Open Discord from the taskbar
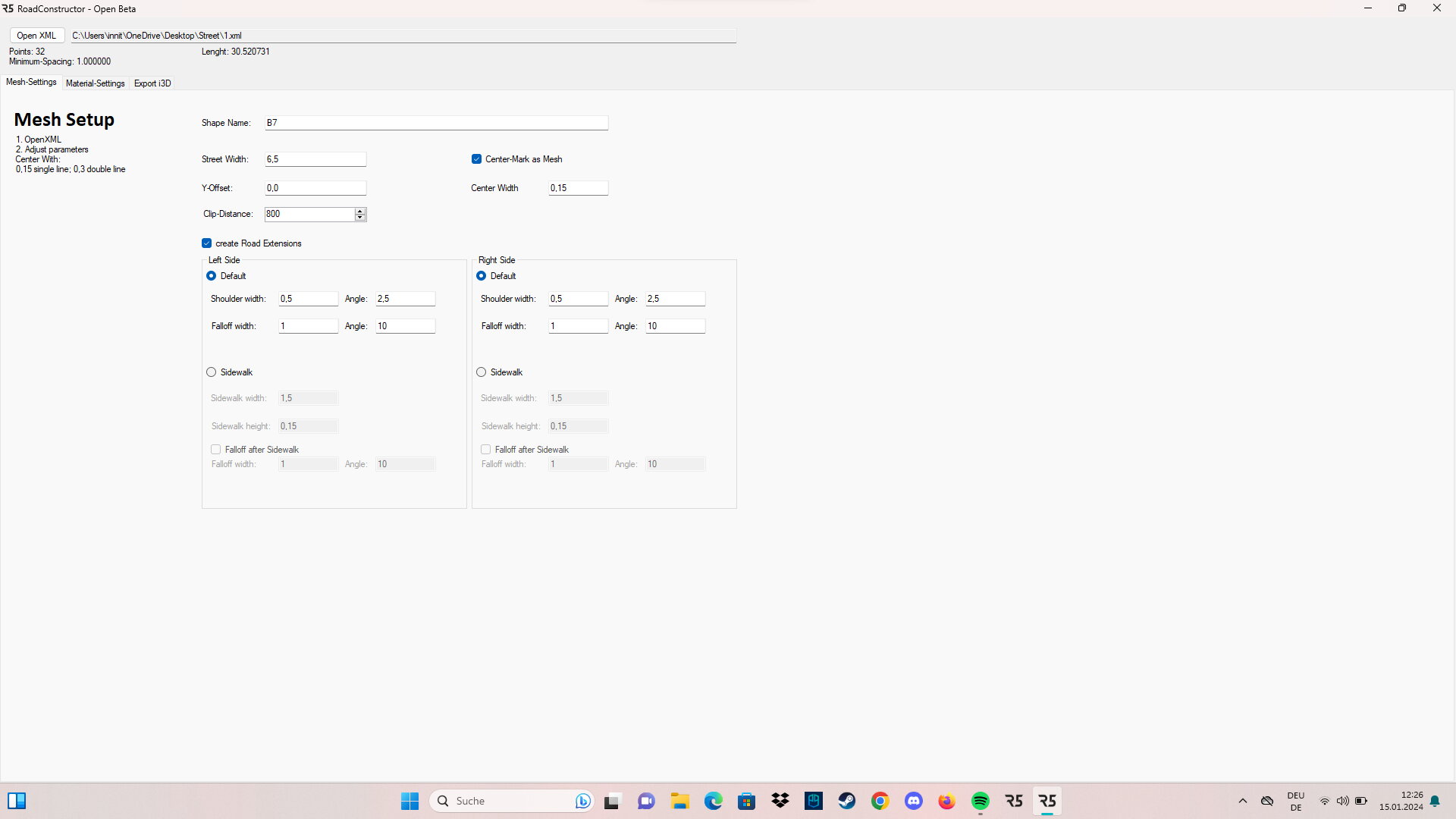 914,801
